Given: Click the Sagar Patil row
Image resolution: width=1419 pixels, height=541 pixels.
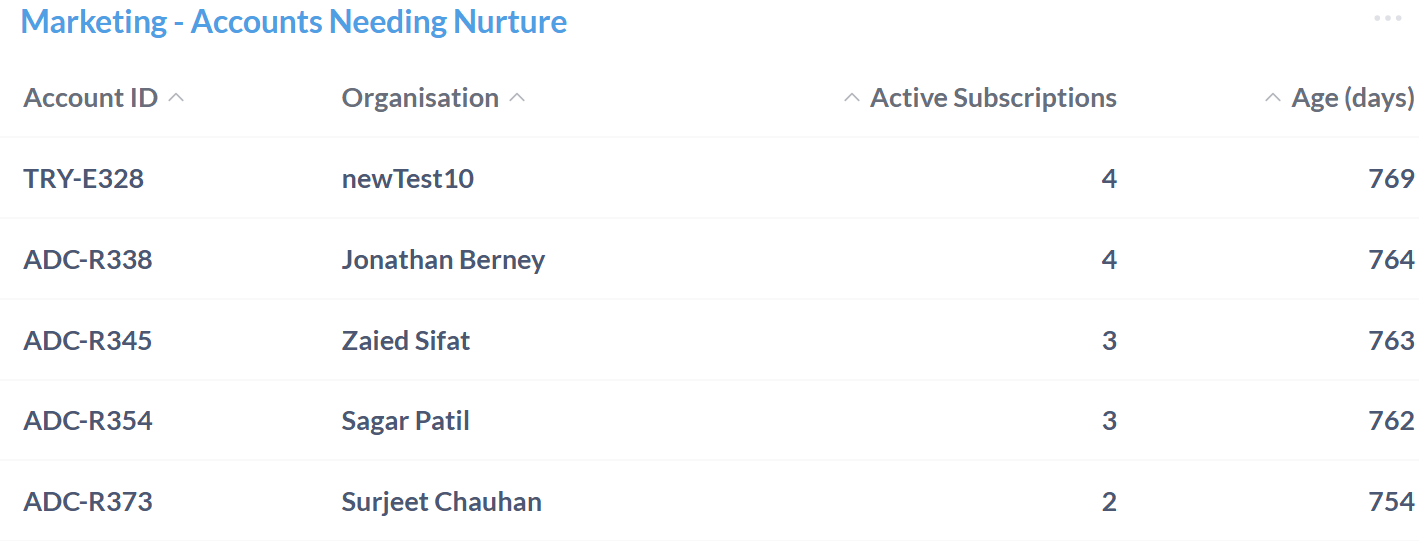Looking at the screenshot, I should [x=406, y=421].
